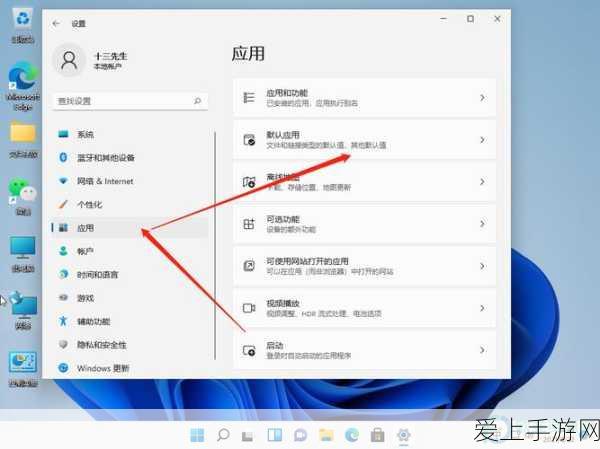
Task: Open Task View on the taskbar
Action: pos(248,436)
